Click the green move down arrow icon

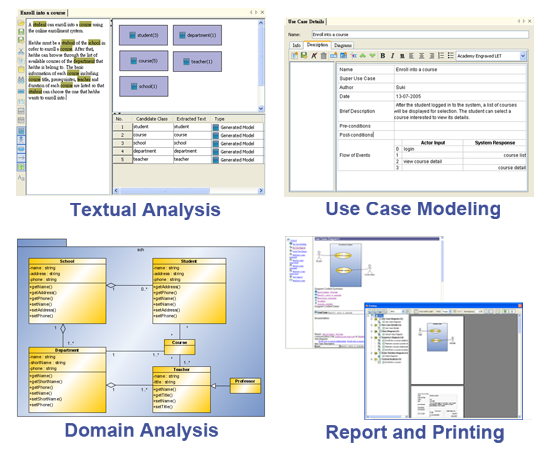click(373, 55)
